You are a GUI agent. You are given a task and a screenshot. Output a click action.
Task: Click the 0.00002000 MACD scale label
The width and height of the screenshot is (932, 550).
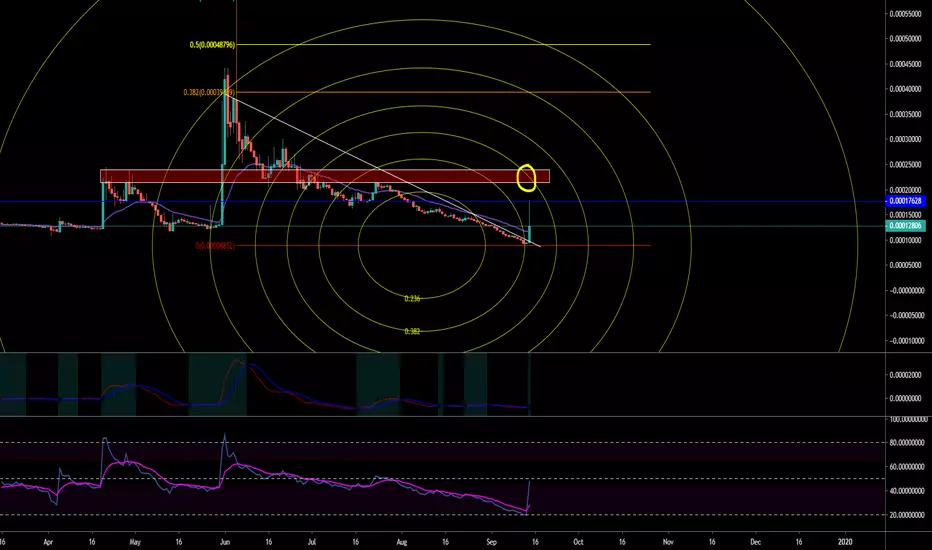(x=906, y=375)
